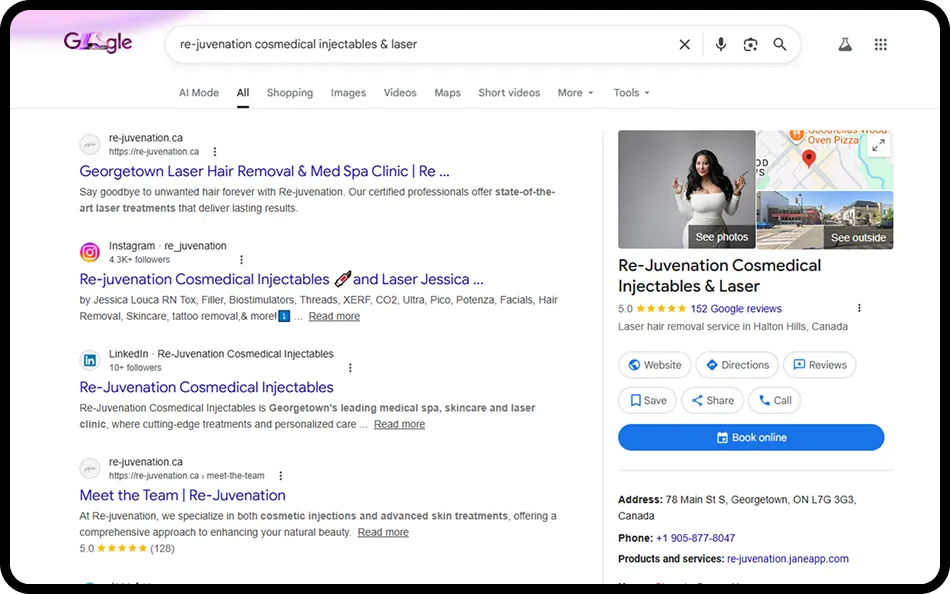The height and width of the screenshot is (594, 950).
Task: Open options for the re-juvenation.ca first result
Action: (x=214, y=152)
